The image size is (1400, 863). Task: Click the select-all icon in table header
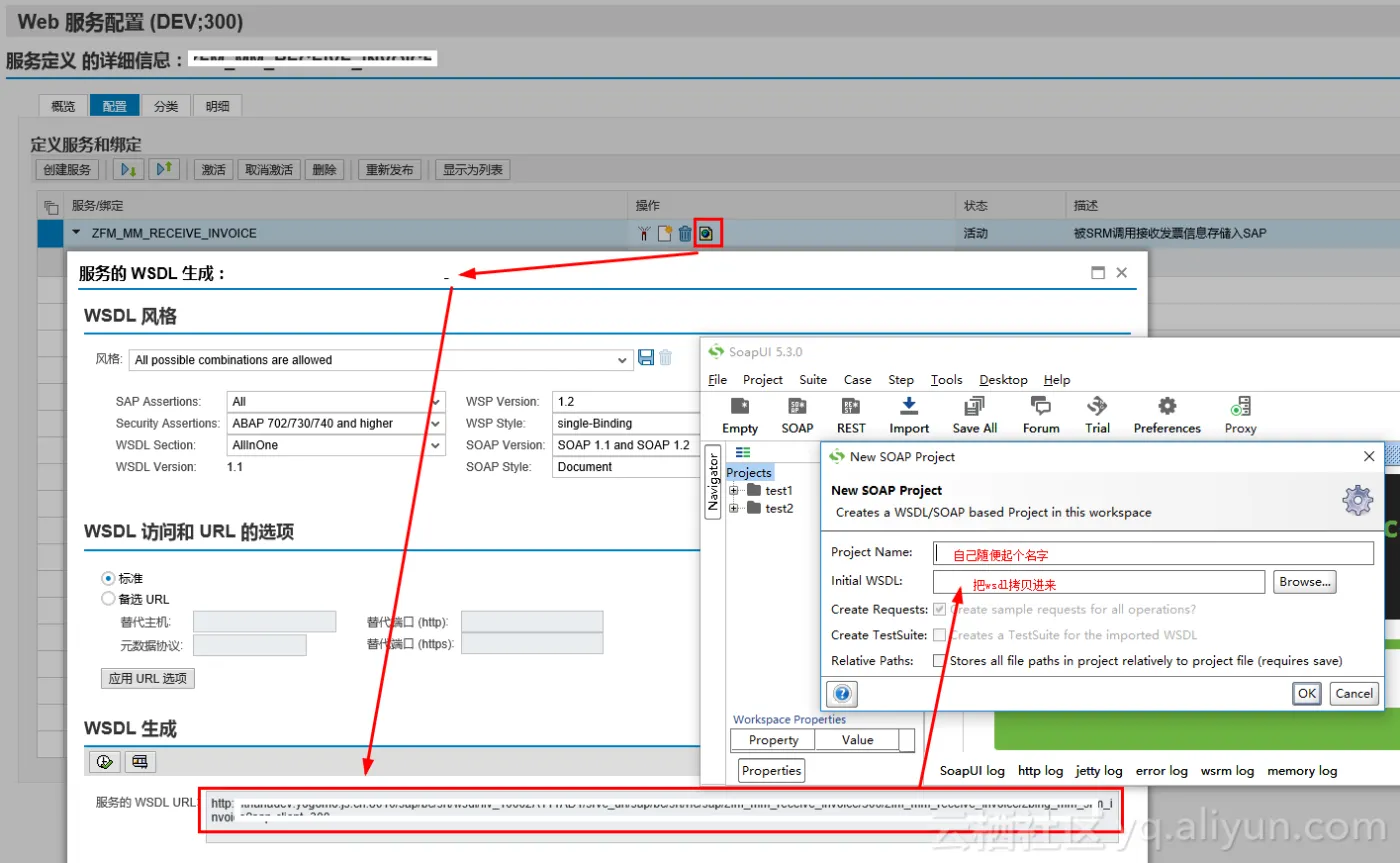51,206
